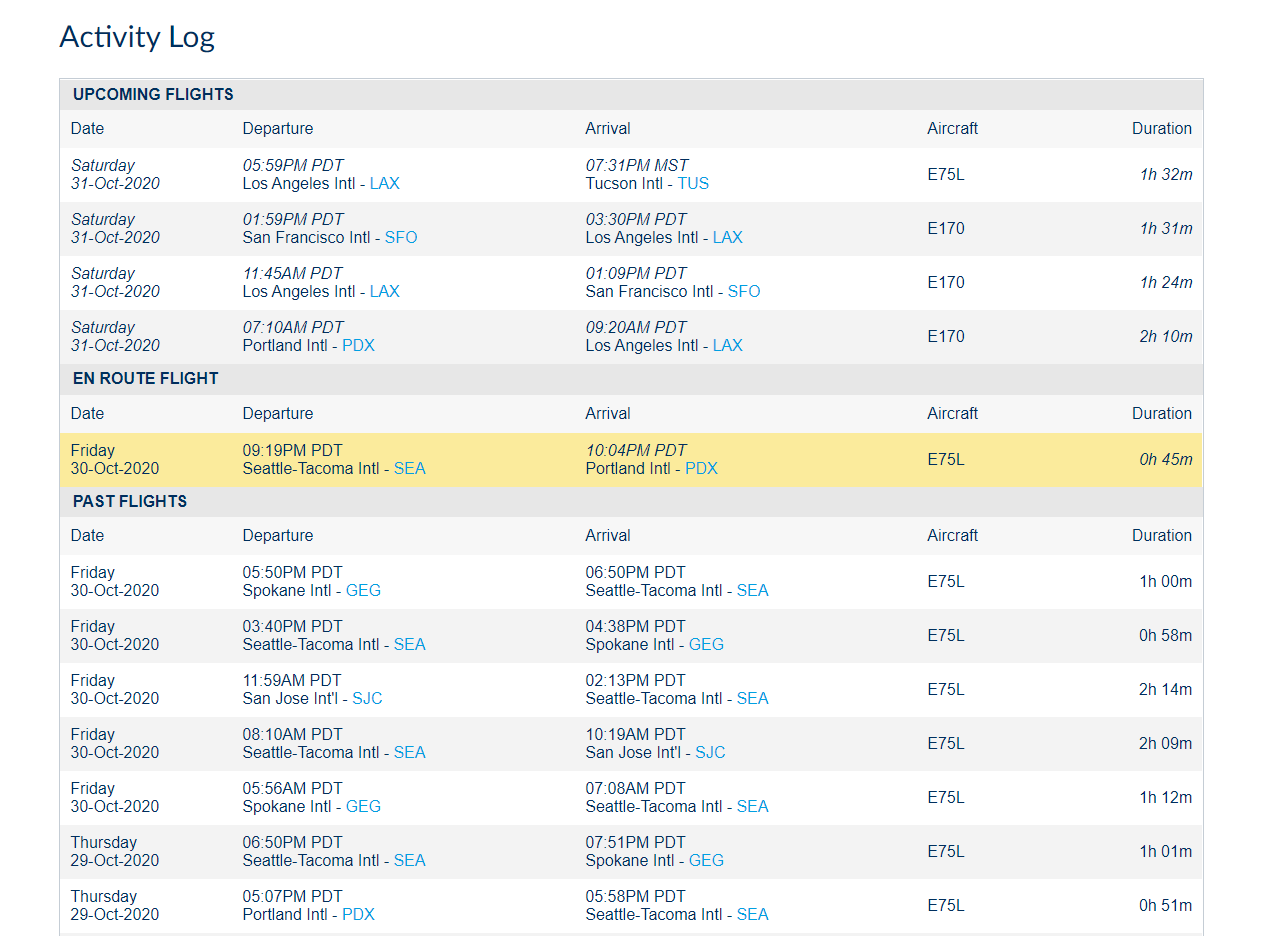Click GEG departure link of 05:56AM flight
This screenshot has height=936, width=1267.
(363, 807)
